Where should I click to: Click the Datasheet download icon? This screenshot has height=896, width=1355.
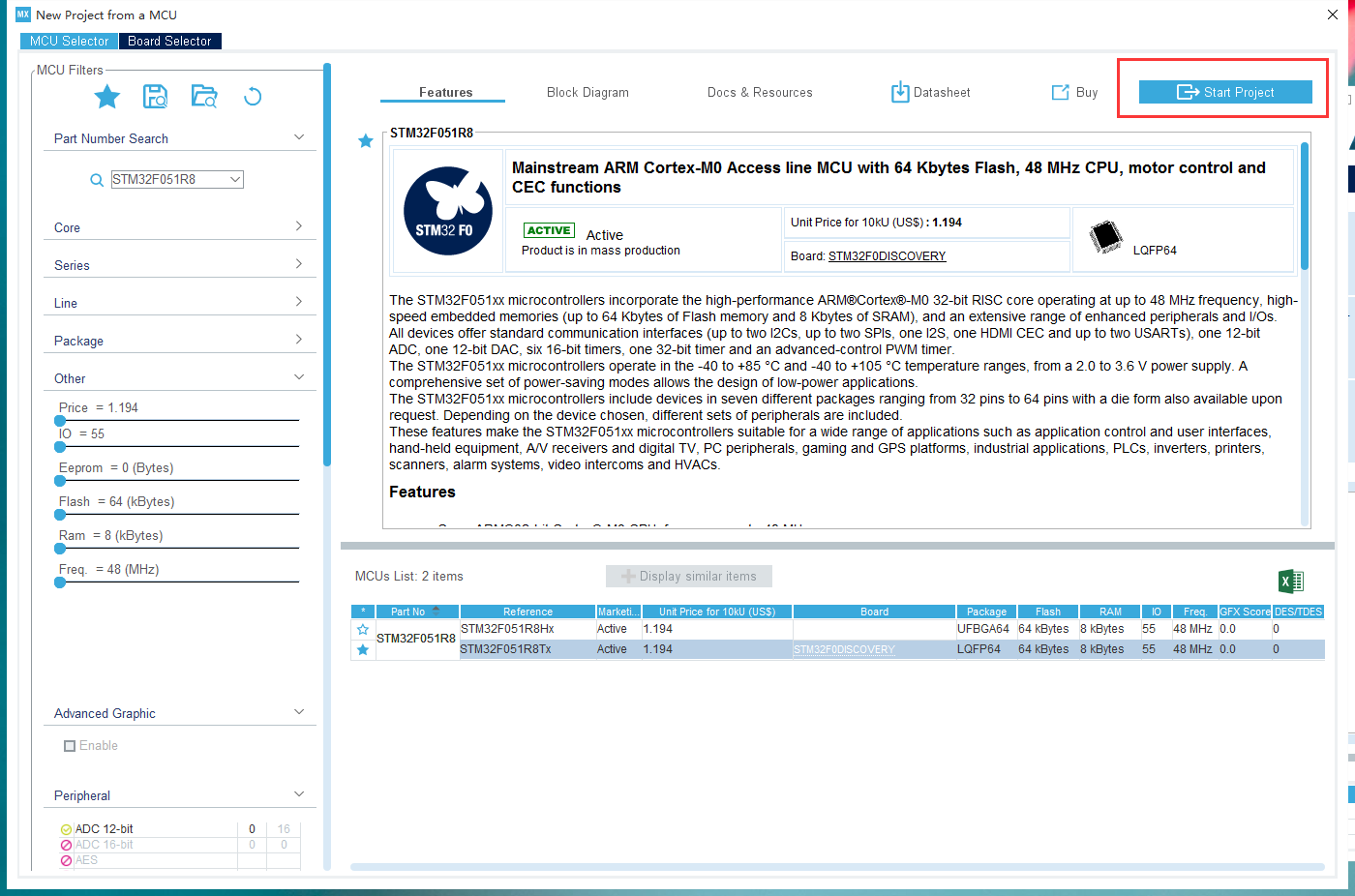coord(900,92)
